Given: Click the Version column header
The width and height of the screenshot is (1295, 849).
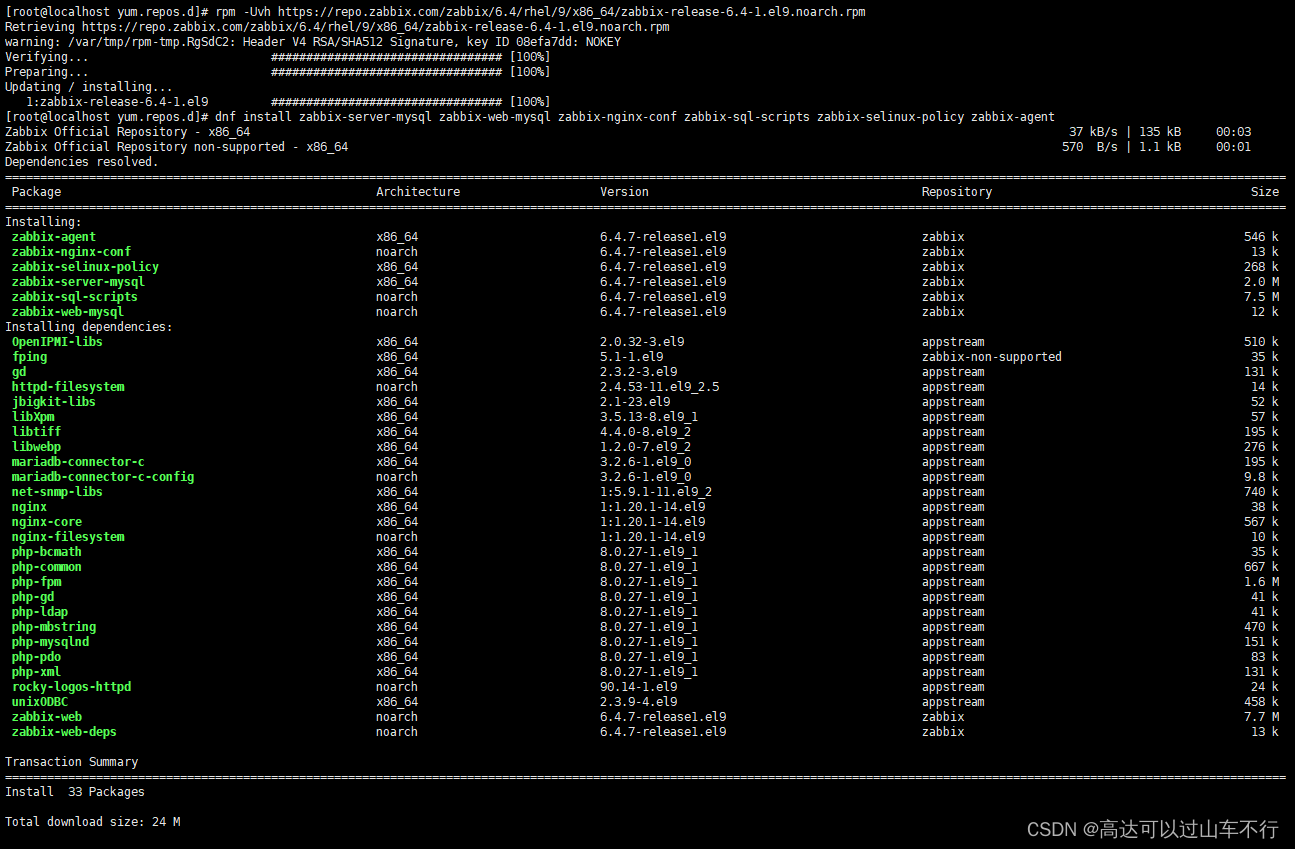Looking at the screenshot, I should click(624, 192).
